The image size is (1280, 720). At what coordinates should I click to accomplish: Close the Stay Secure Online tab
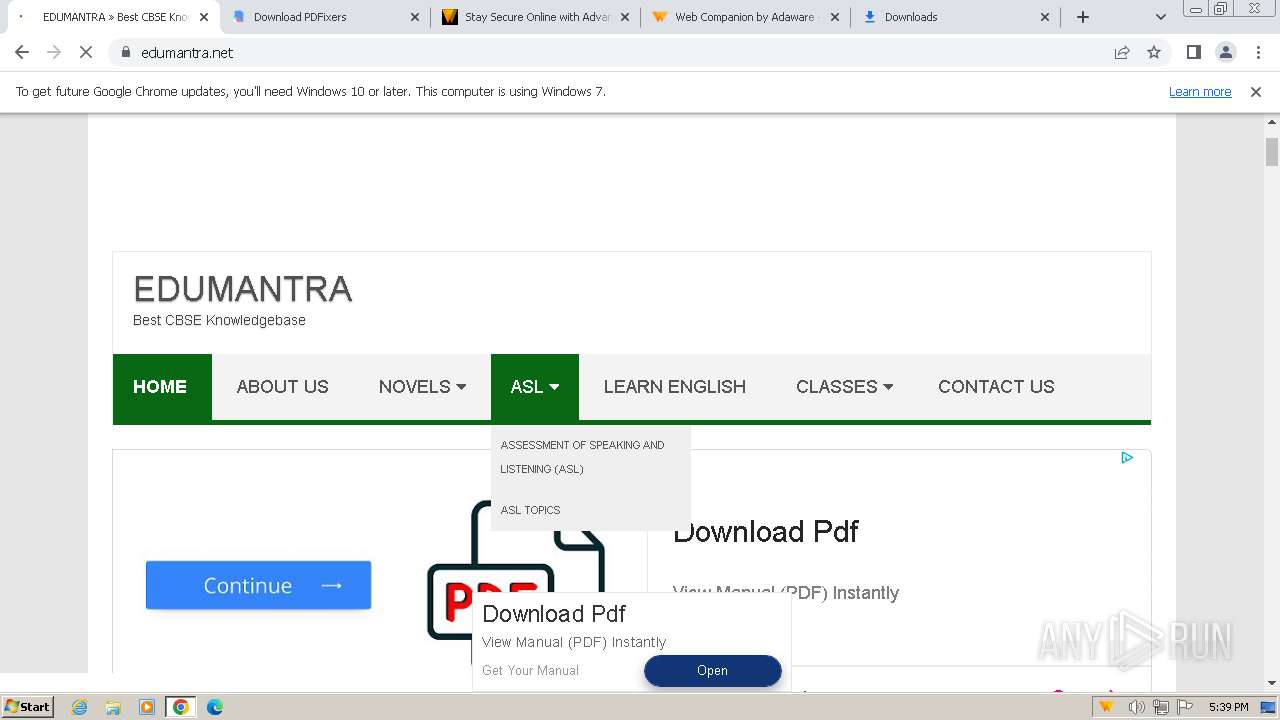(x=625, y=17)
